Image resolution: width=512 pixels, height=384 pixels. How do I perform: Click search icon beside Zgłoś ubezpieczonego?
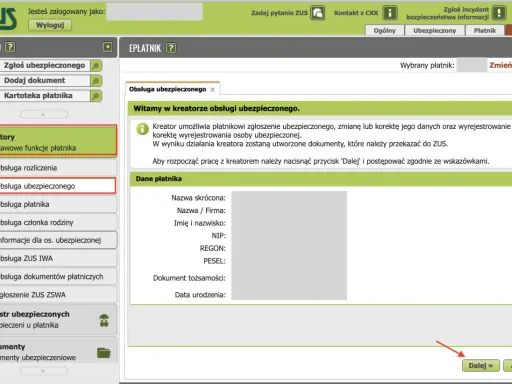pos(96,66)
